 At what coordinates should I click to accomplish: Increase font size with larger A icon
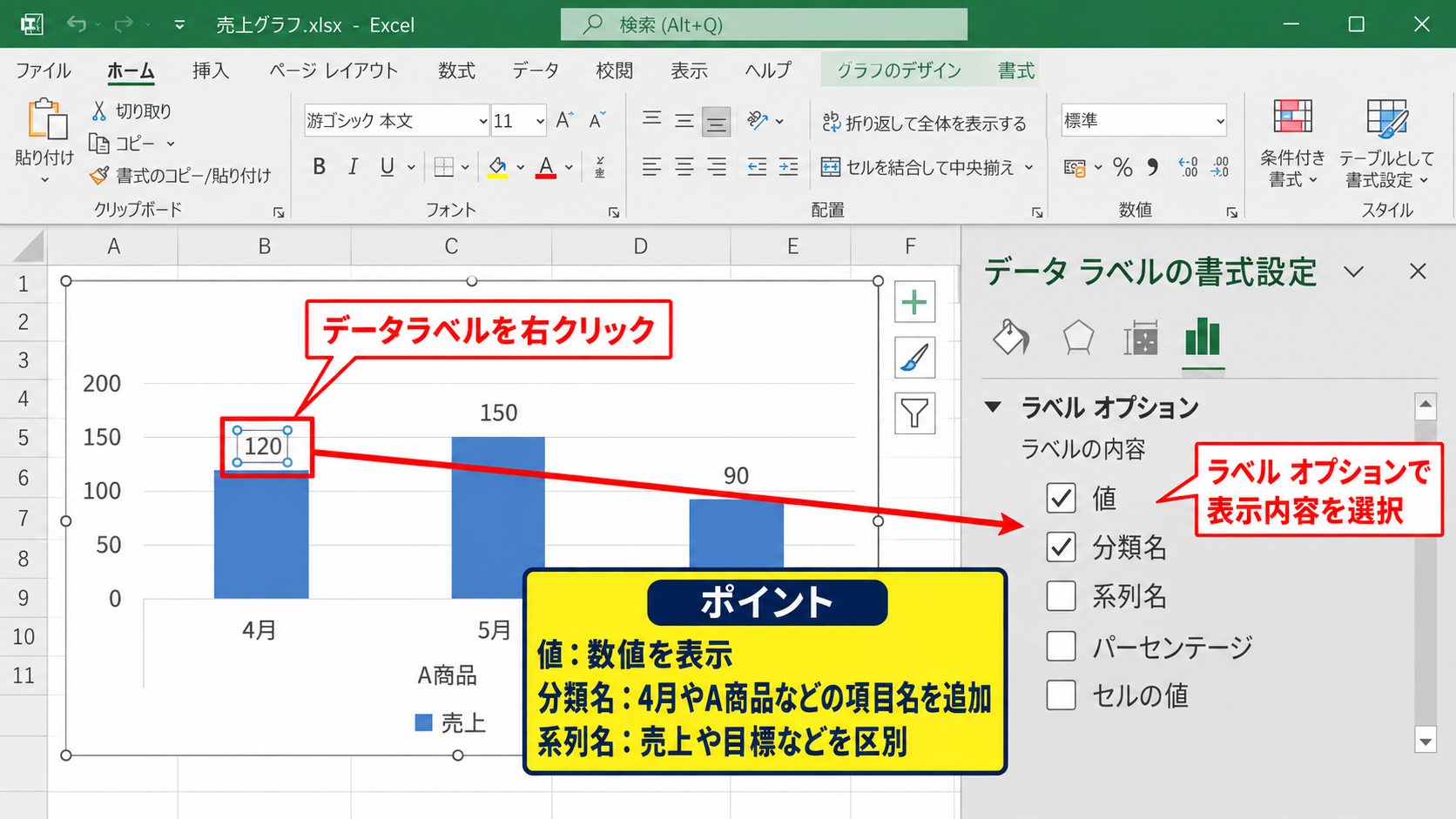click(x=564, y=120)
